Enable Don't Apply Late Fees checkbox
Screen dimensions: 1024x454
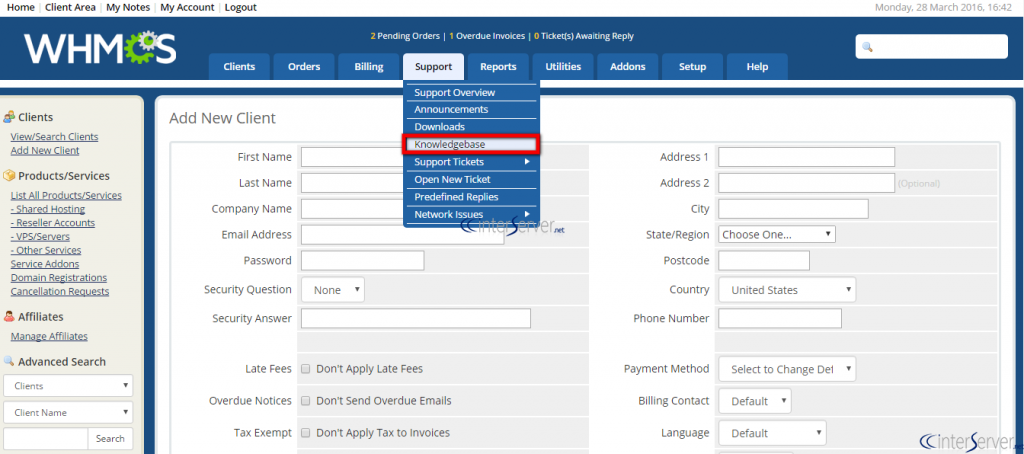(x=305, y=369)
